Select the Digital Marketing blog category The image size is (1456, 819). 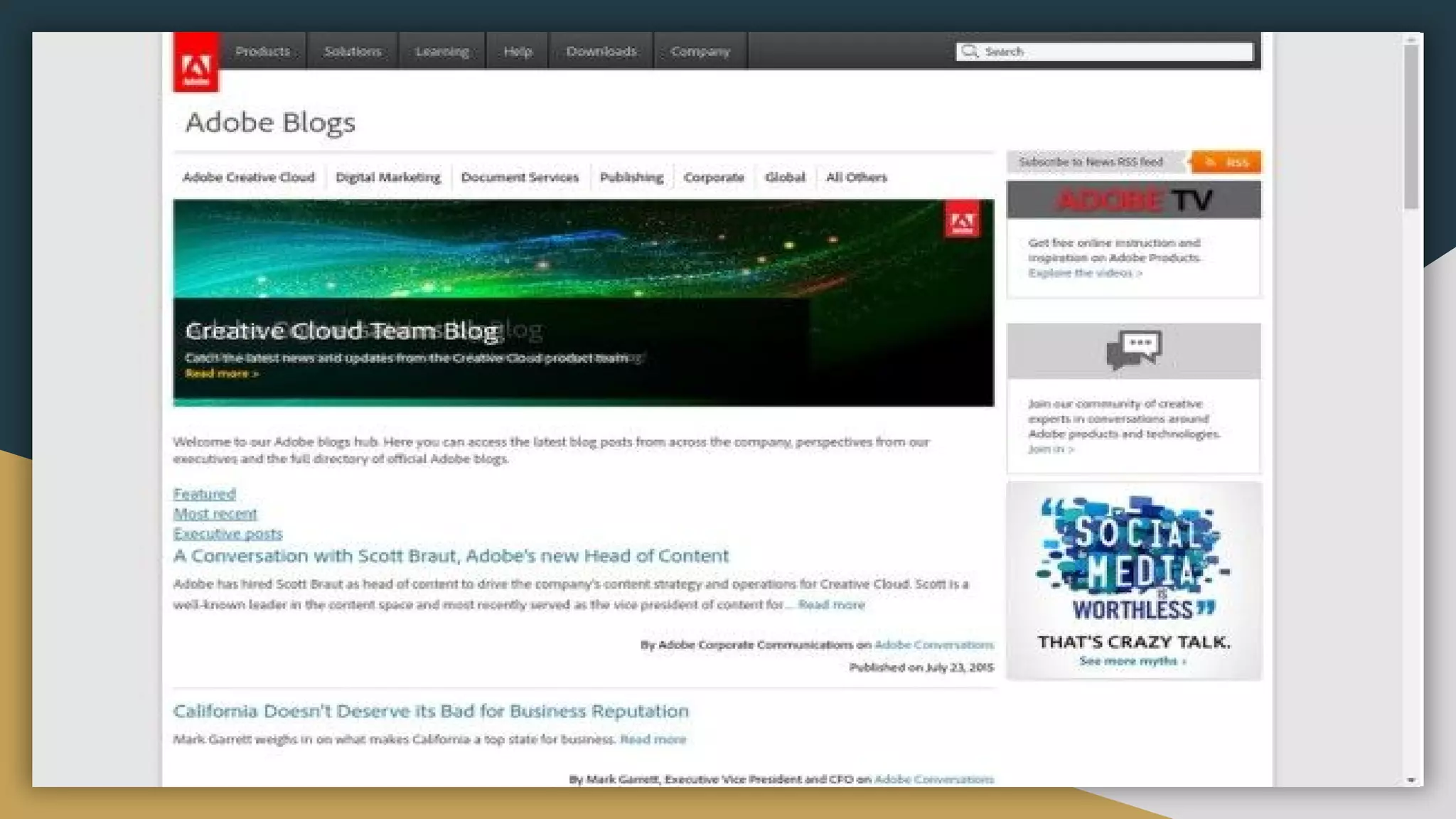coord(387,177)
